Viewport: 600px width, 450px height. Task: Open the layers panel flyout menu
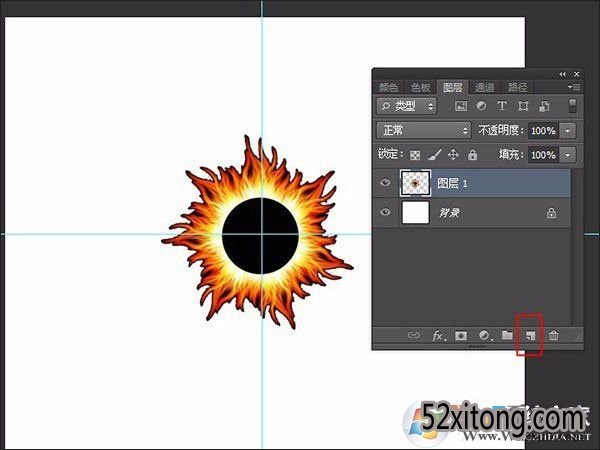point(574,87)
